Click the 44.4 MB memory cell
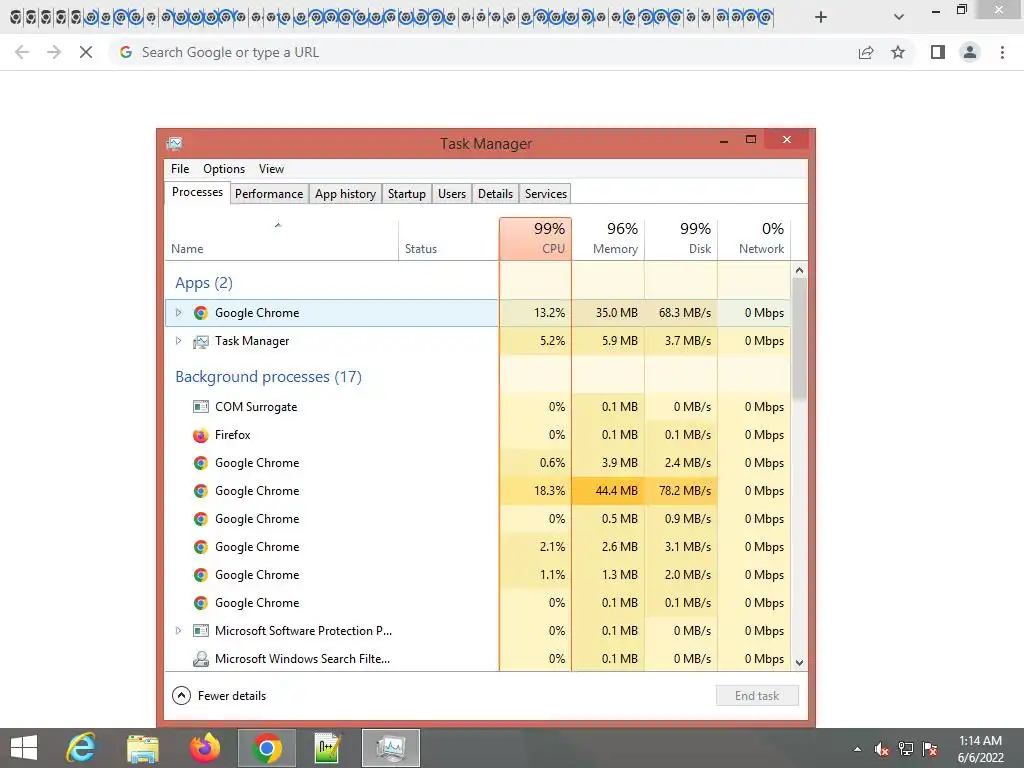This screenshot has height=768, width=1024. 609,491
